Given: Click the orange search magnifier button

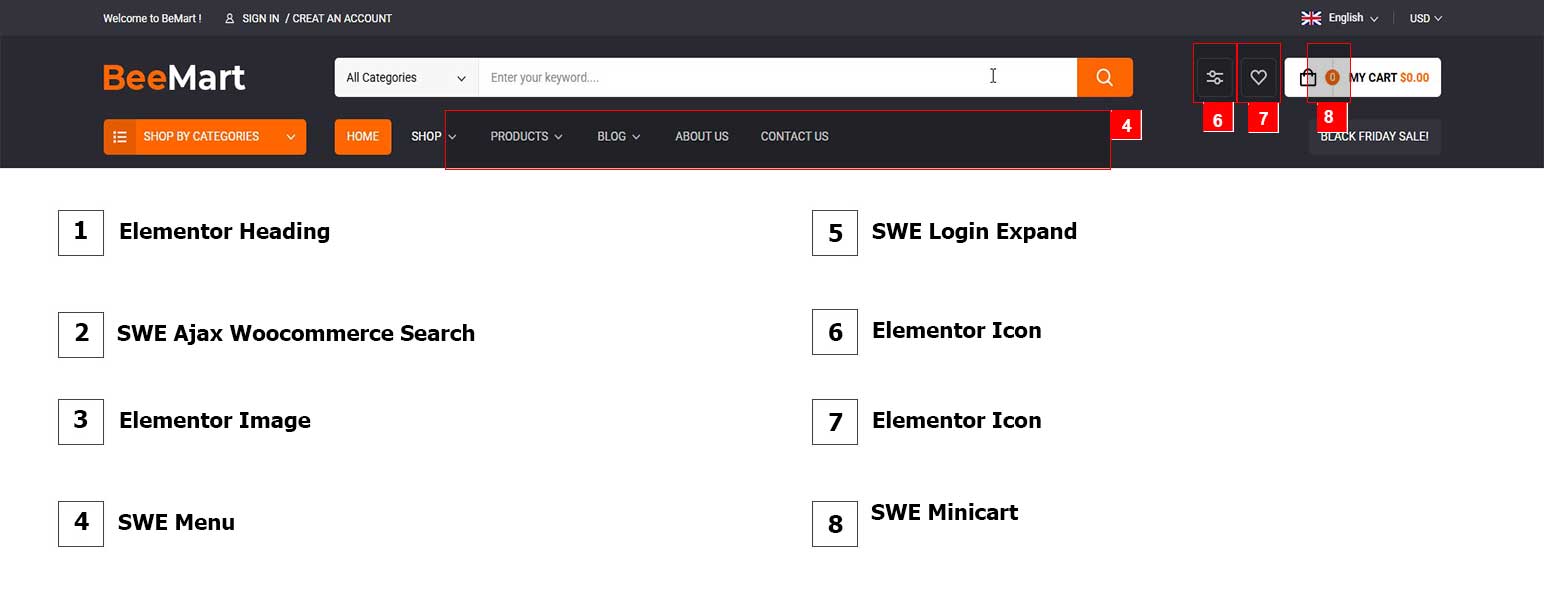Looking at the screenshot, I should tap(1104, 77).
